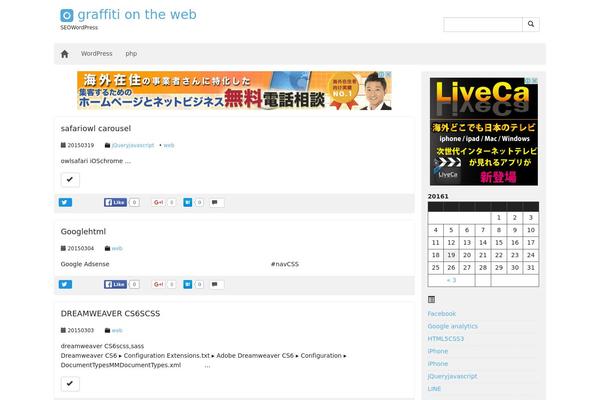Click Facebook like count on Googlehtml post
600x400 pixels.
click(134, 284)
